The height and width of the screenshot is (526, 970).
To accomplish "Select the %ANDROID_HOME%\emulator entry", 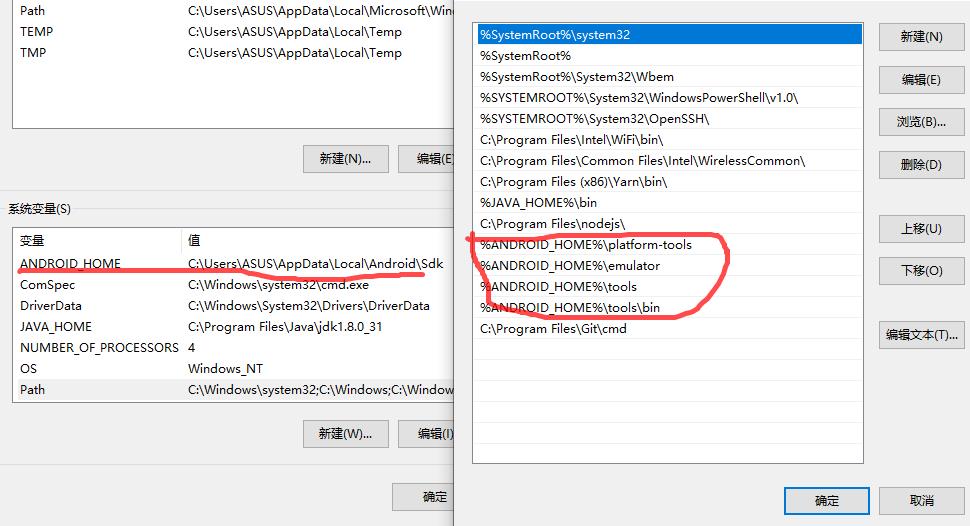I will tap(668, 266).
